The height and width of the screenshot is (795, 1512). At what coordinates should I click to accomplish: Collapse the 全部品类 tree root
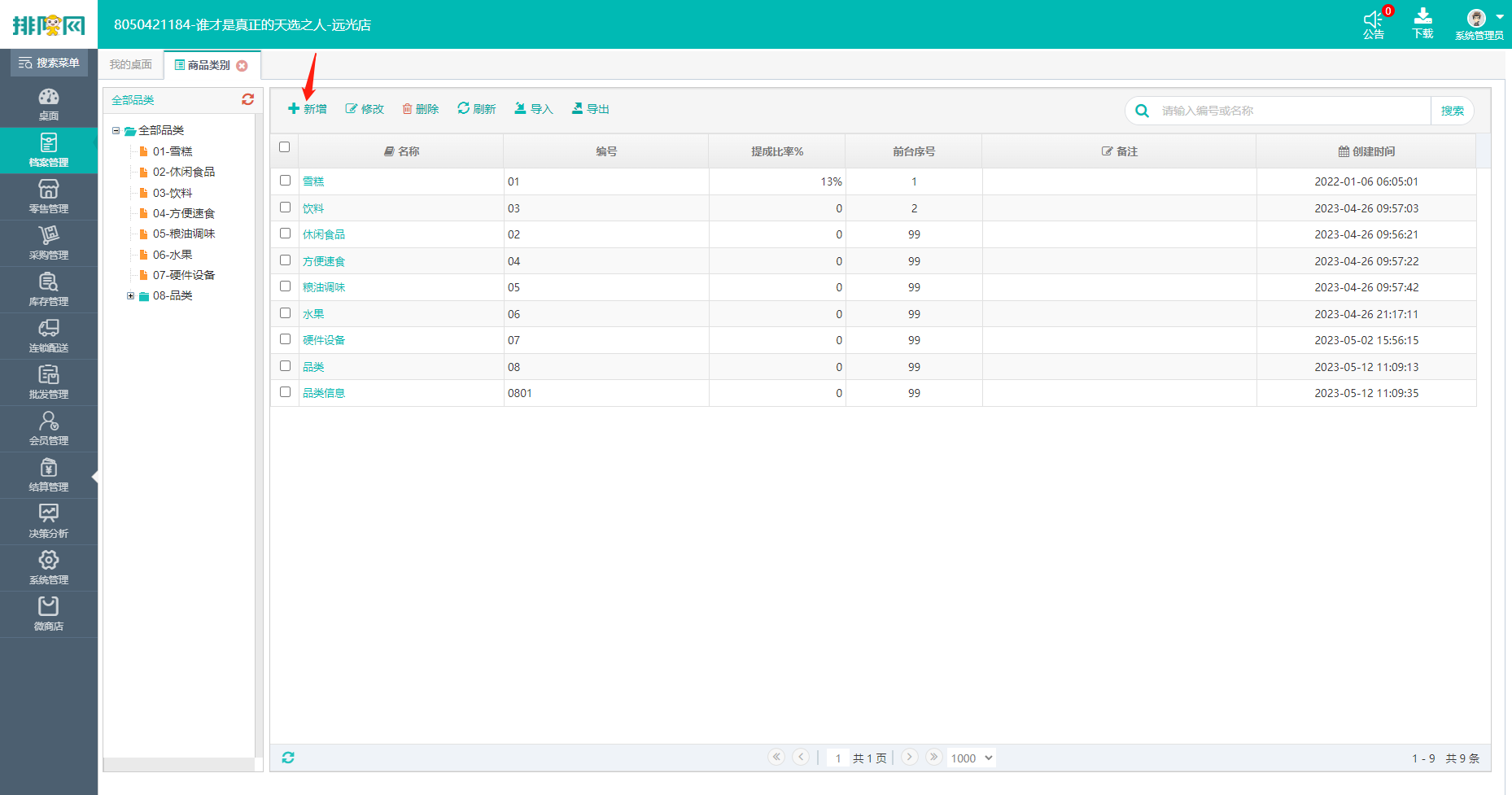(x=116, y=130)
